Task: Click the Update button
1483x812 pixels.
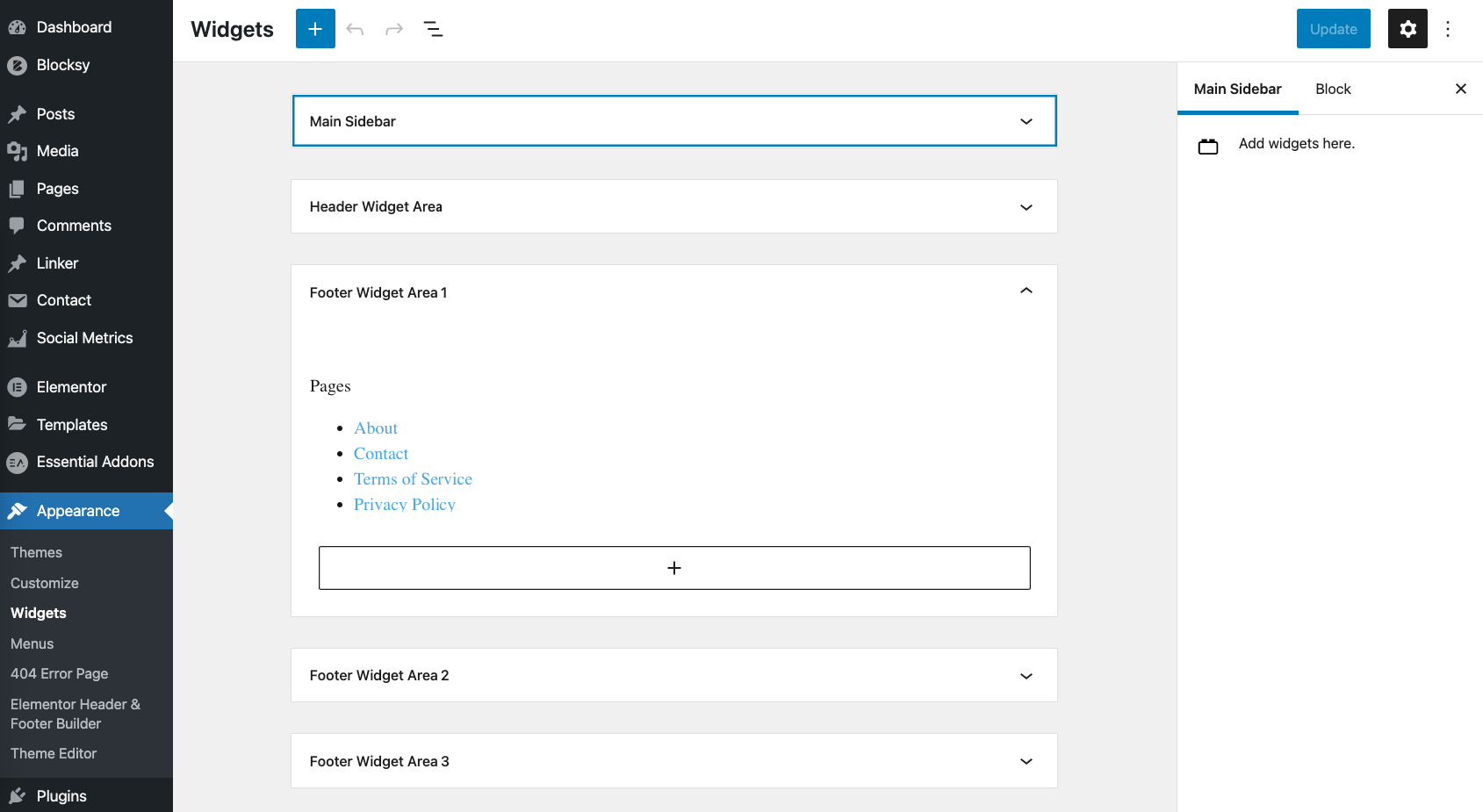Action: point(1333,29)
